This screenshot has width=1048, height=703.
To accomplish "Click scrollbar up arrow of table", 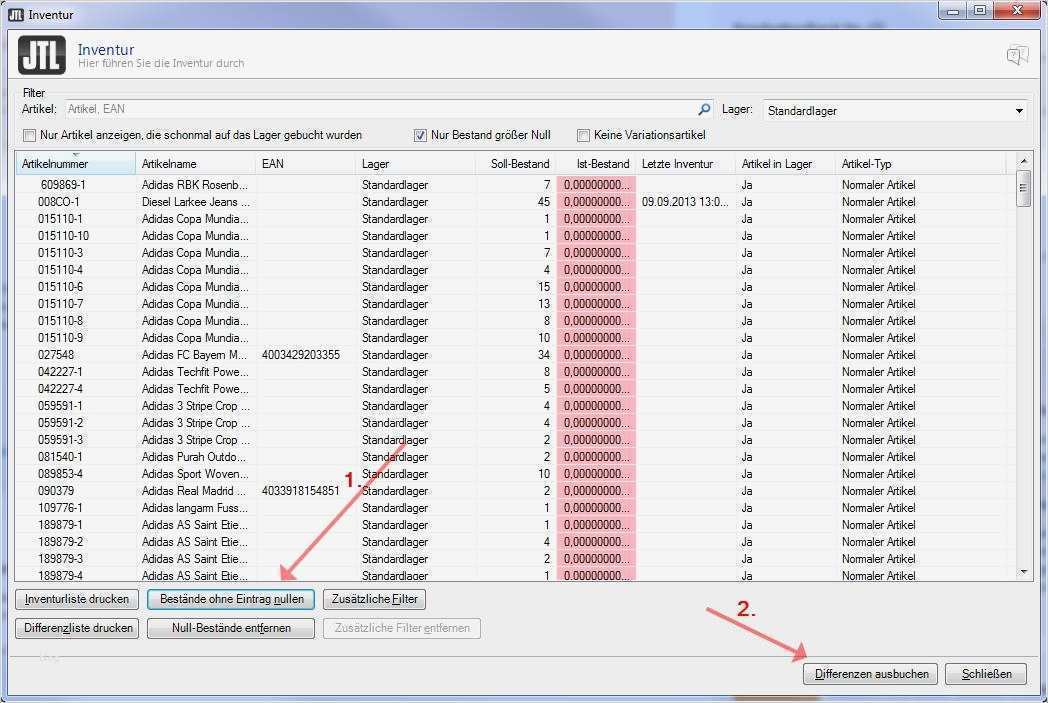I will pos(1023,162).
